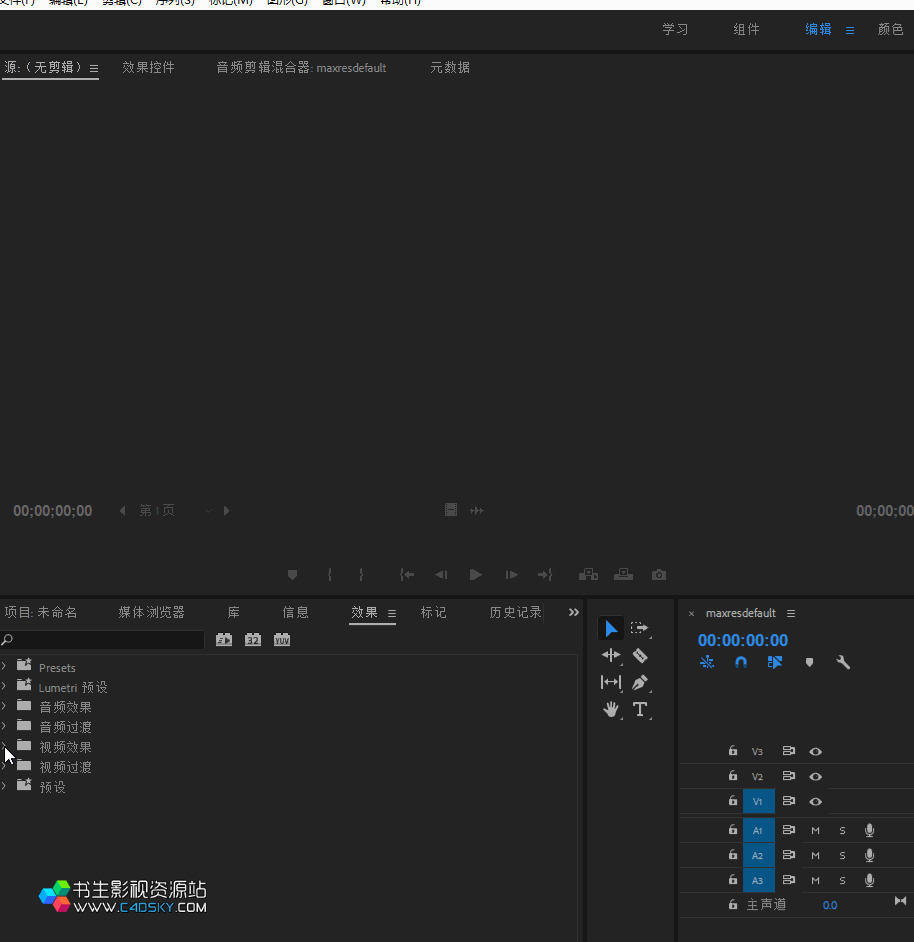Toggle sync lock for track A3
The image size is (914, 942).
pos(788,880)
